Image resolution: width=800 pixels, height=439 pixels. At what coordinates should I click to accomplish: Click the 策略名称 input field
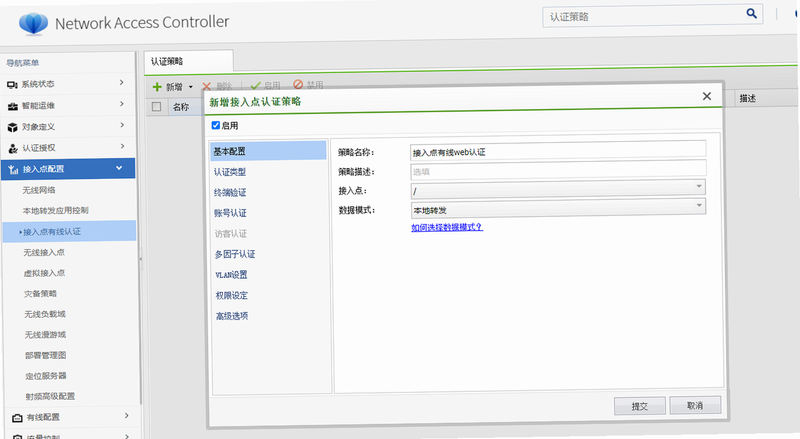pyautogui.click(x=558, y=151)
